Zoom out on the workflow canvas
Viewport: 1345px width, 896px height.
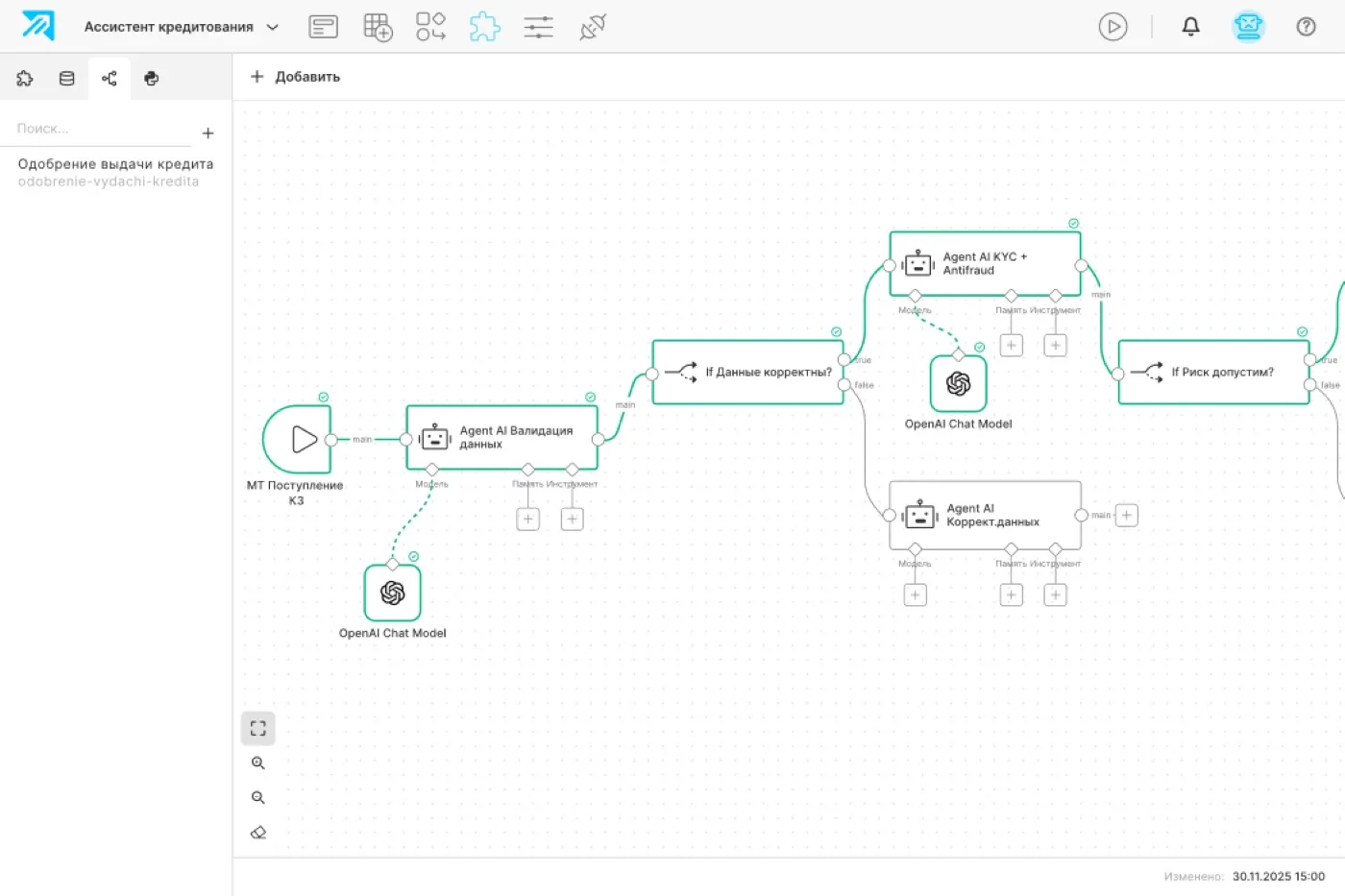(x=257, y=798)
